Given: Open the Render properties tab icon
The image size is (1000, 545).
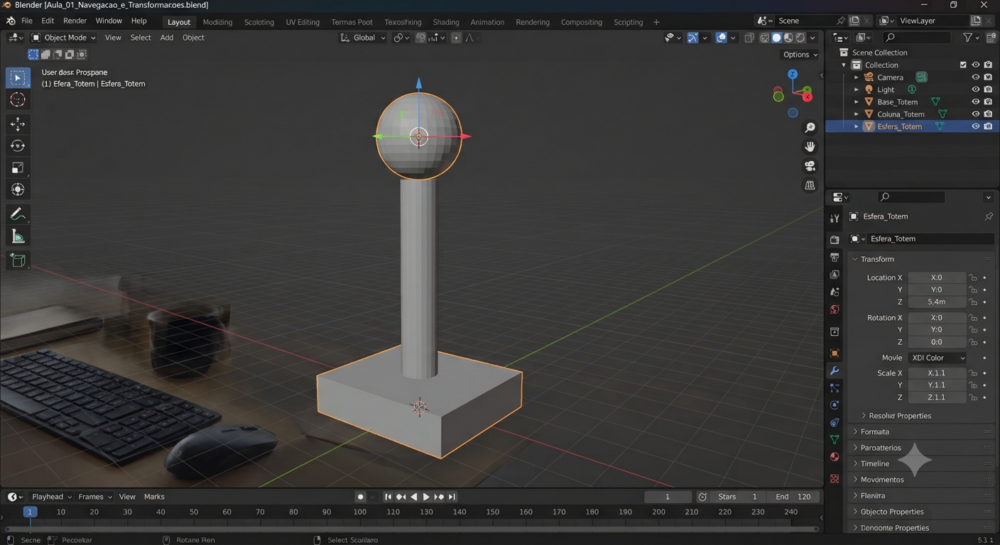Looking at the screenshot, I should [835, 240].
